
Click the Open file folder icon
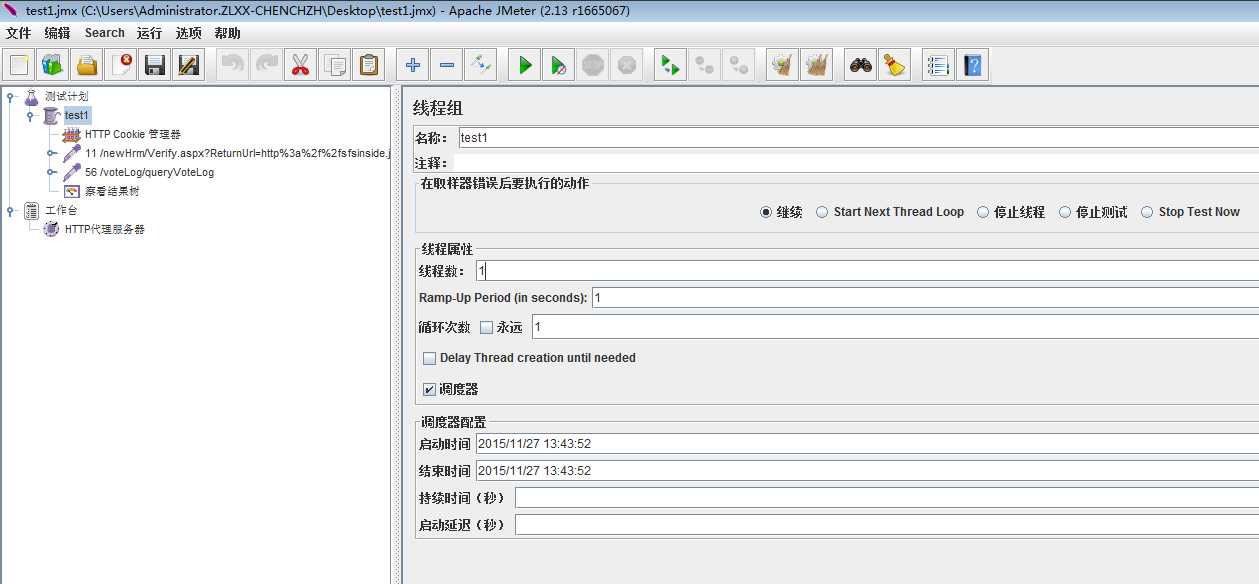[x=87, y=66]
